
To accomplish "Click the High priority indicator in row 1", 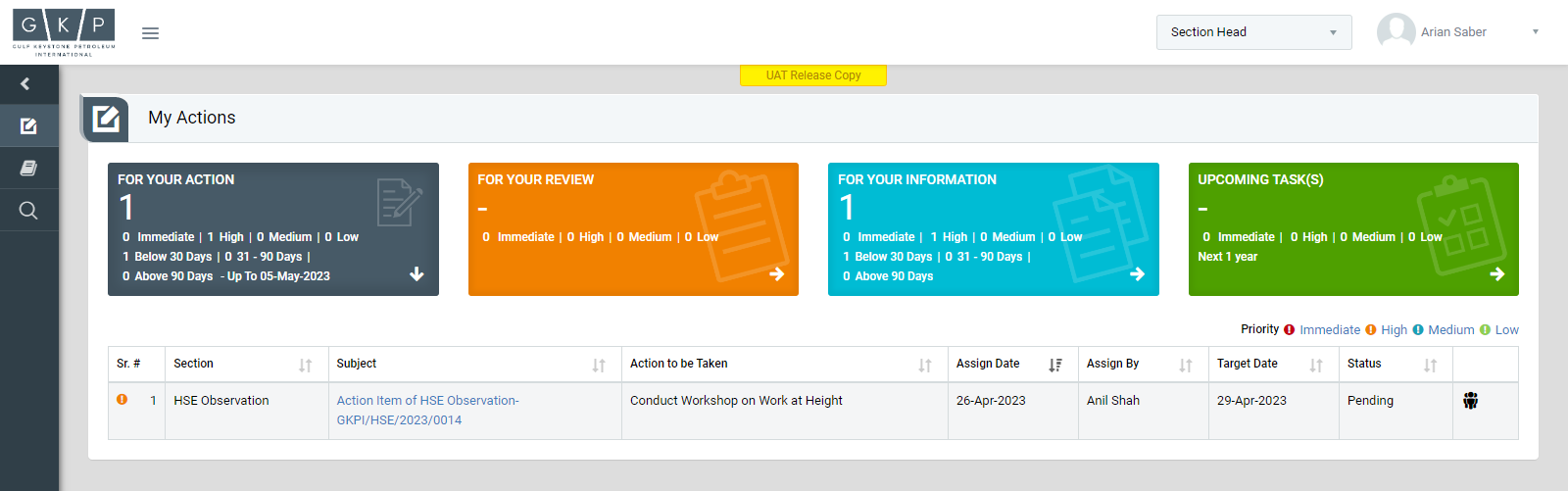I will [122, 399].
